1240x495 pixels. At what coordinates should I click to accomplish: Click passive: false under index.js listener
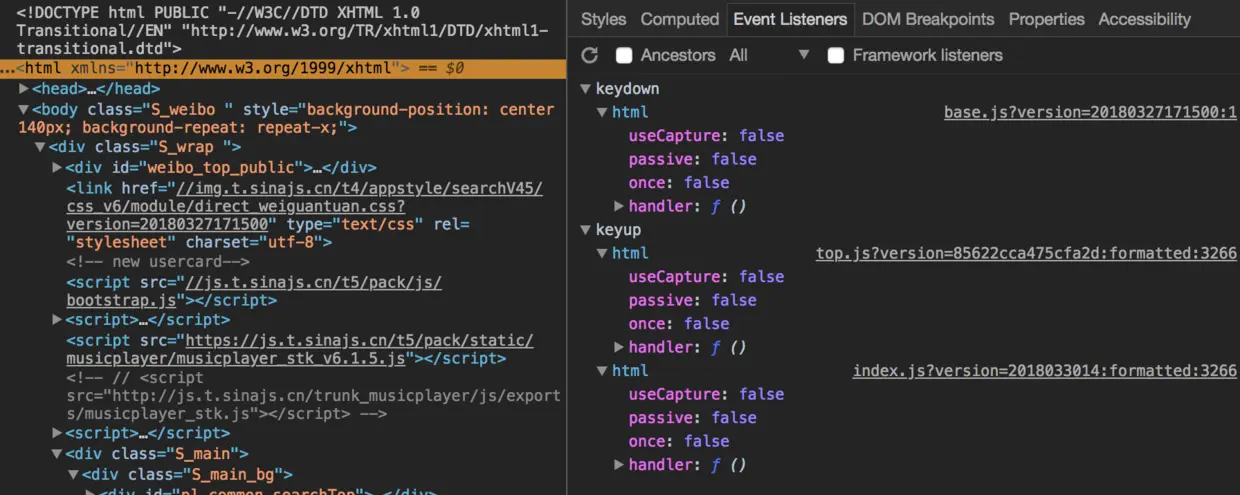pos(692,418)
